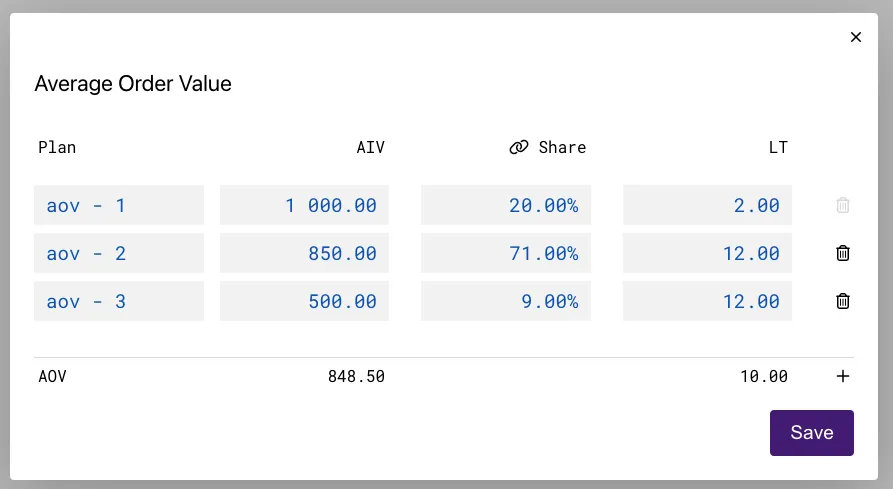Click the 500.00 AIV field
This screenshot has width=893, height=489.
click(x=304, y=301)
